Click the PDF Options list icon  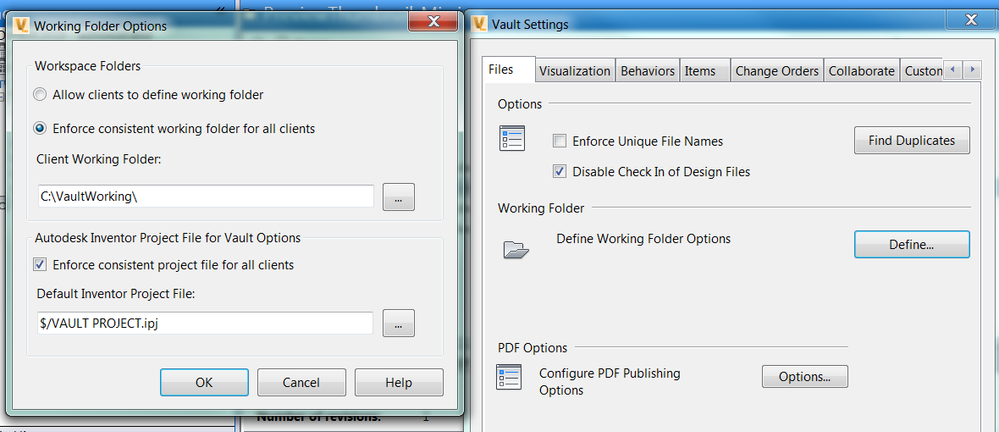pos(510,377)
